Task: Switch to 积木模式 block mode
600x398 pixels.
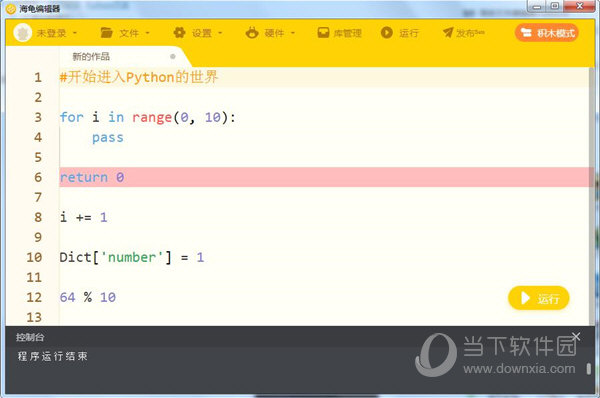Action: point(546,33)
